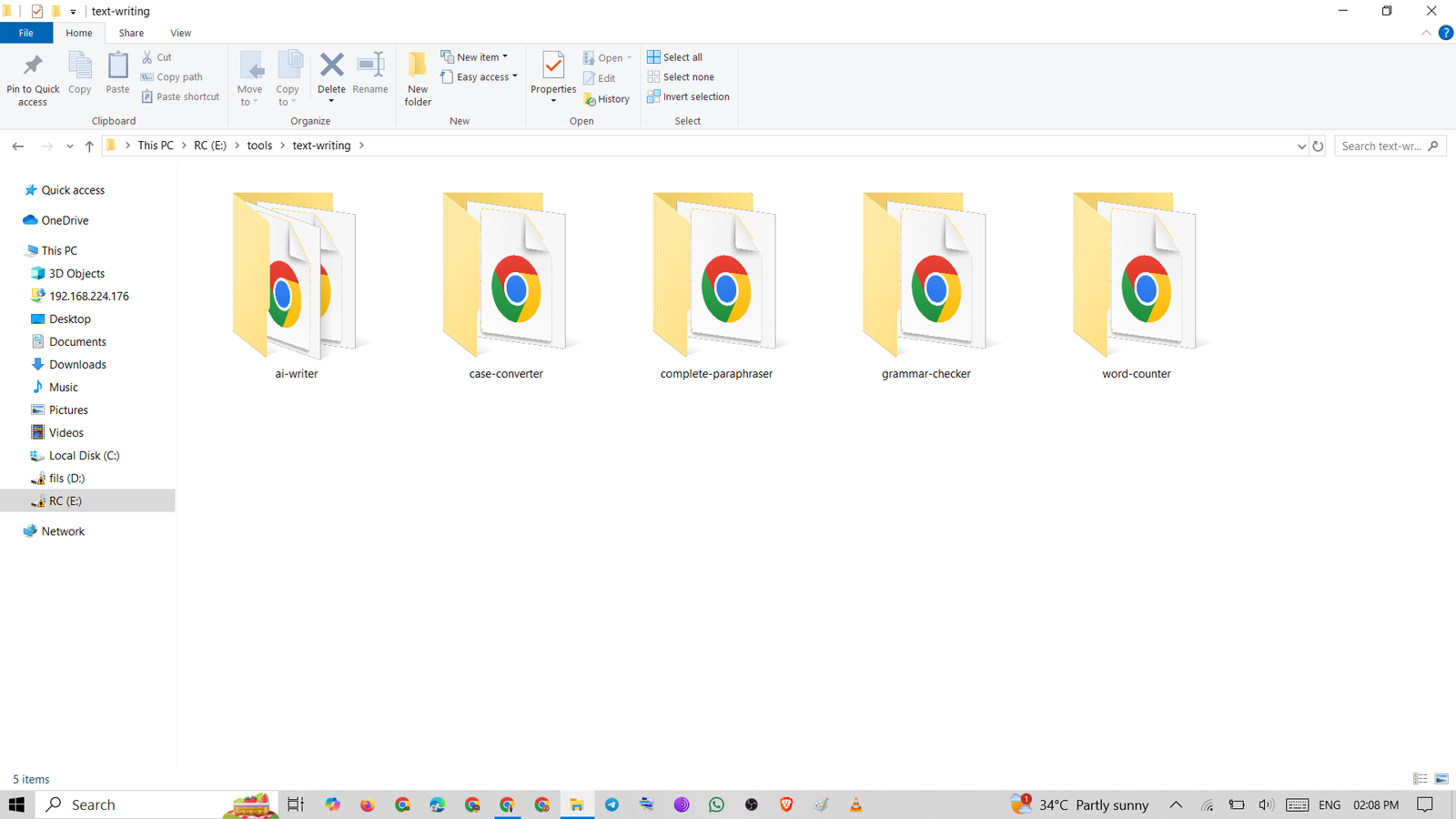Open the File menu tab
This screenshot has width=1456, height=819.
pyautogui.click(x=26, y=33)
